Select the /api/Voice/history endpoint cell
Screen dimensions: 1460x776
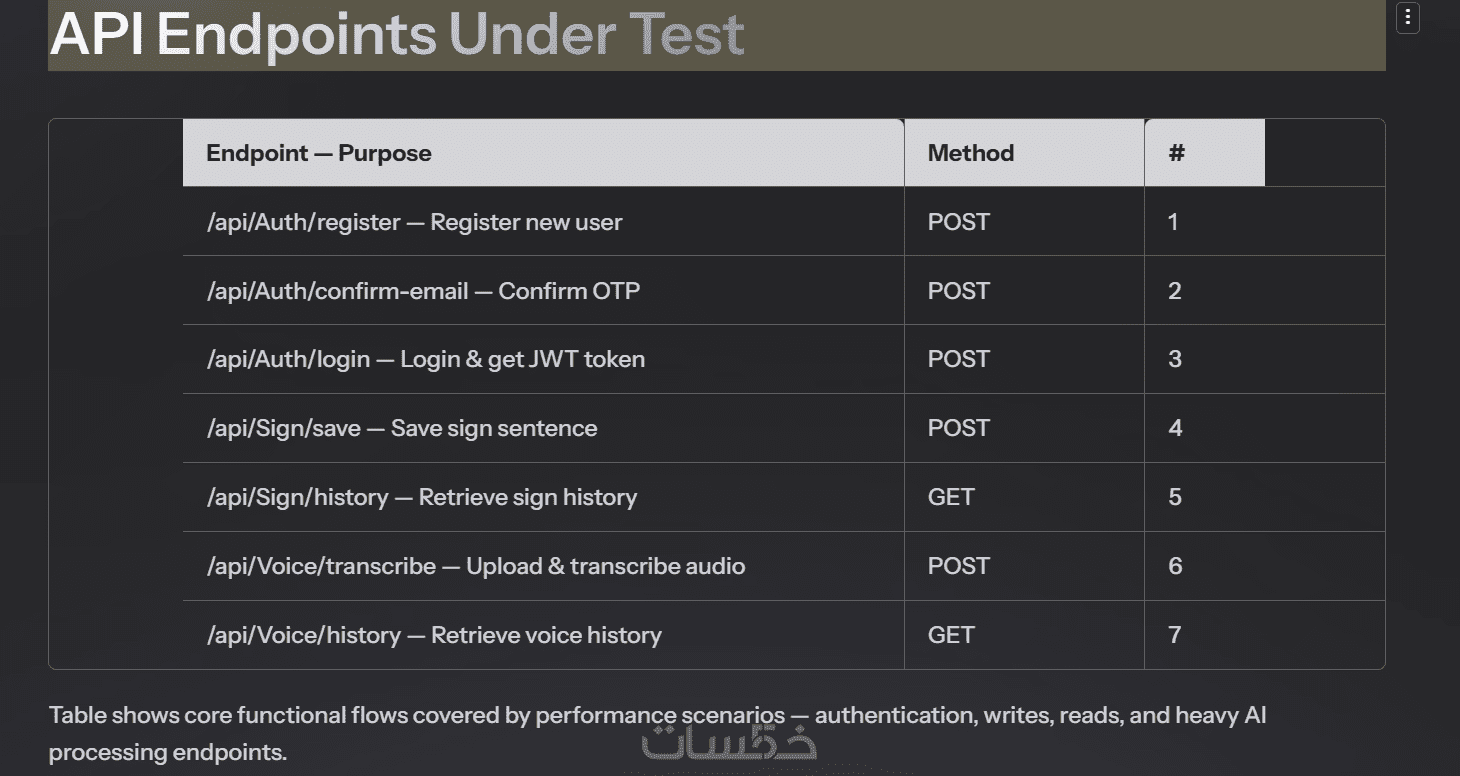[543, 635]
